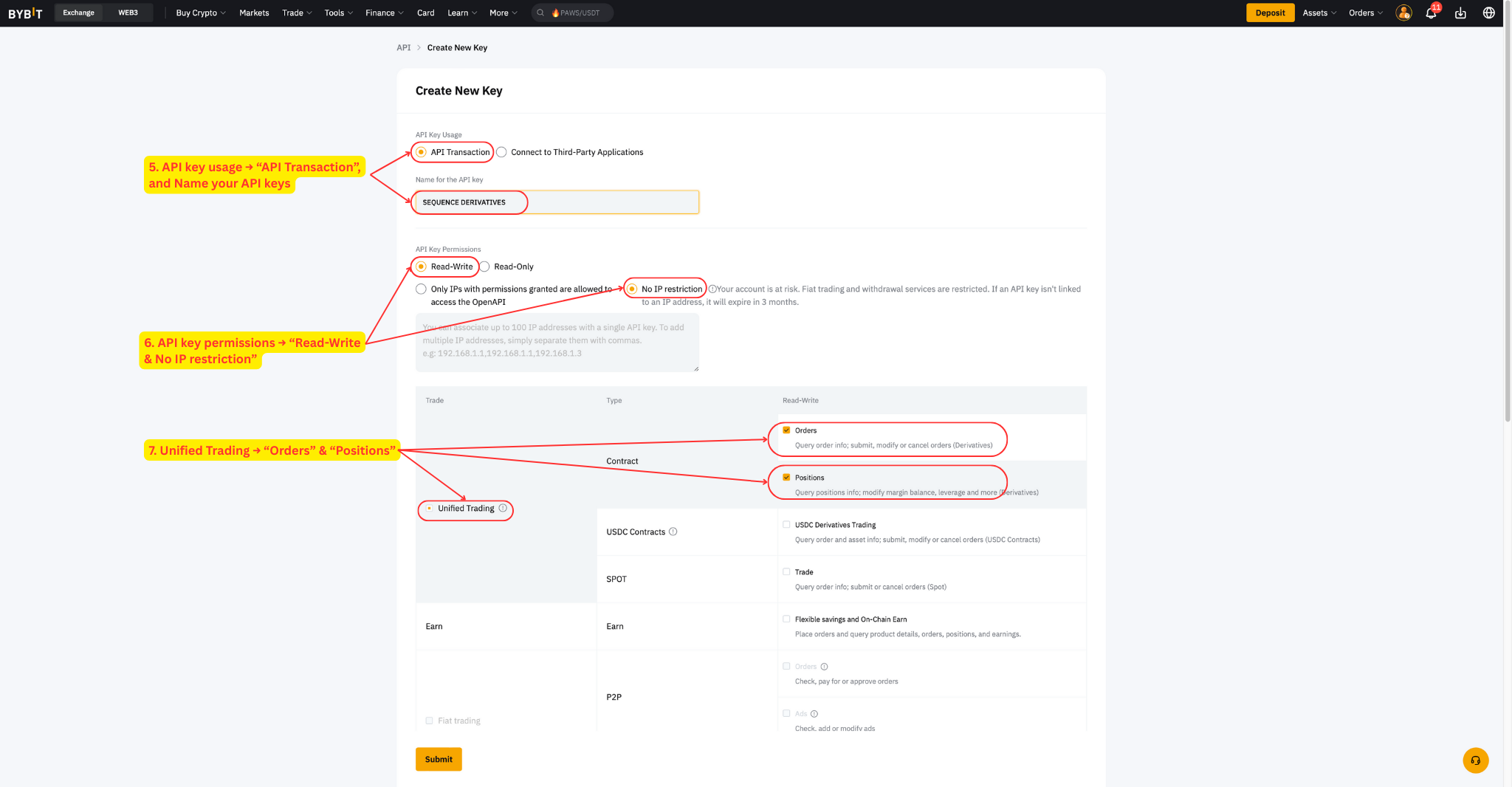Click the info icon next to P2P Orders
The image size is (1512, 787).
point(824,667)
